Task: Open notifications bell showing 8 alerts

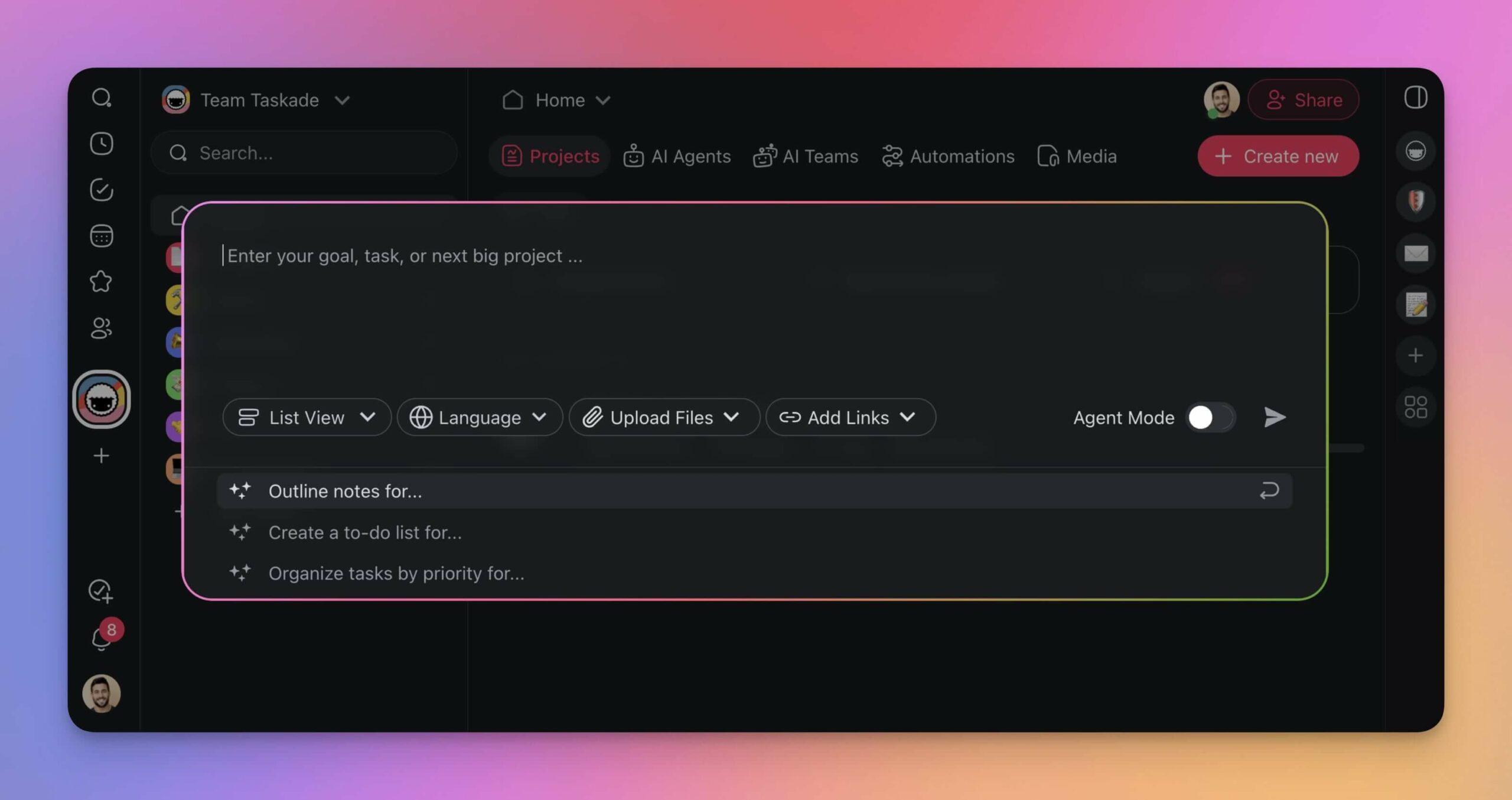Action: click(x=102, y=638)
